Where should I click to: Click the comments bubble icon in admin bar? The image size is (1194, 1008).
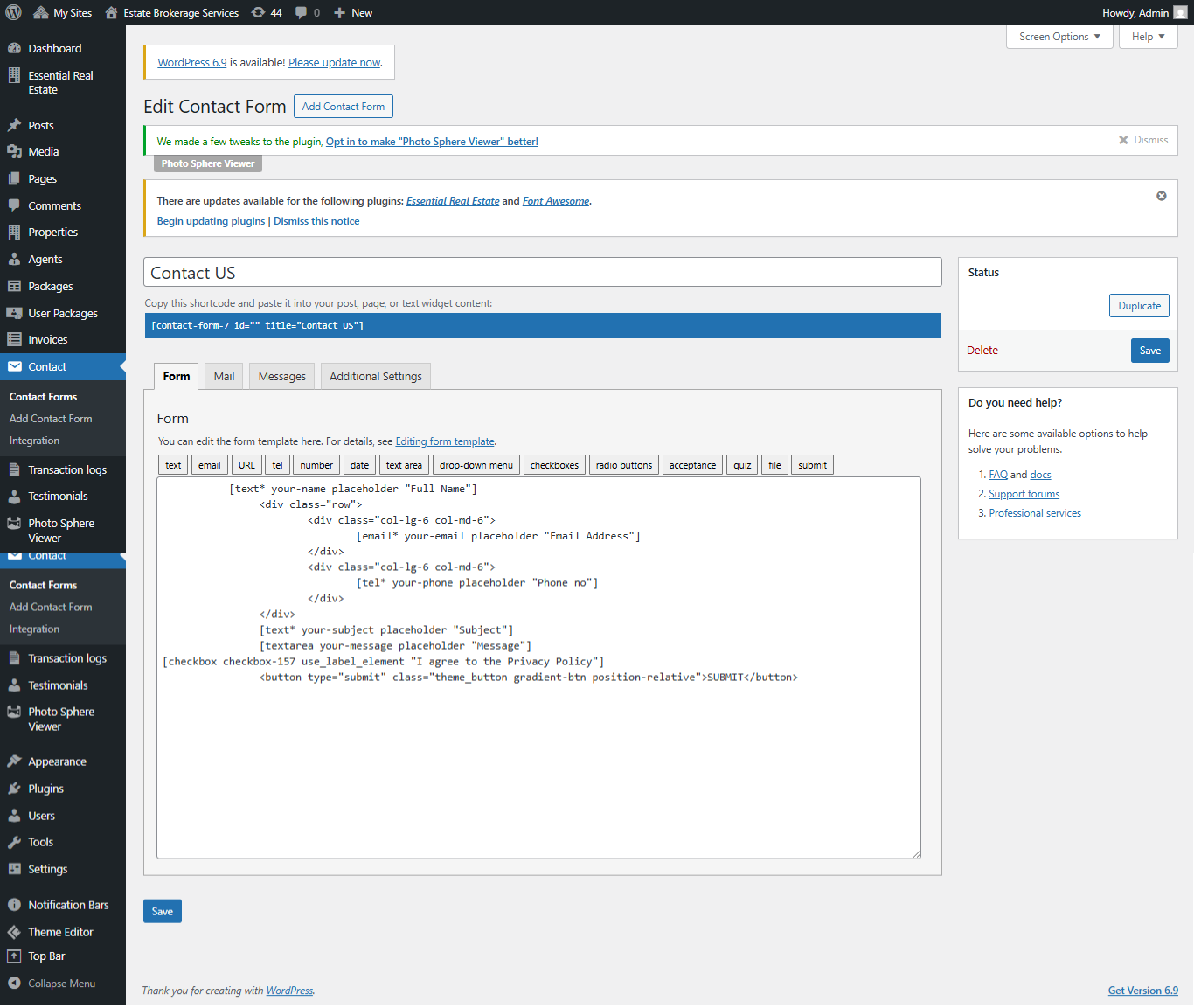point(301,12)
